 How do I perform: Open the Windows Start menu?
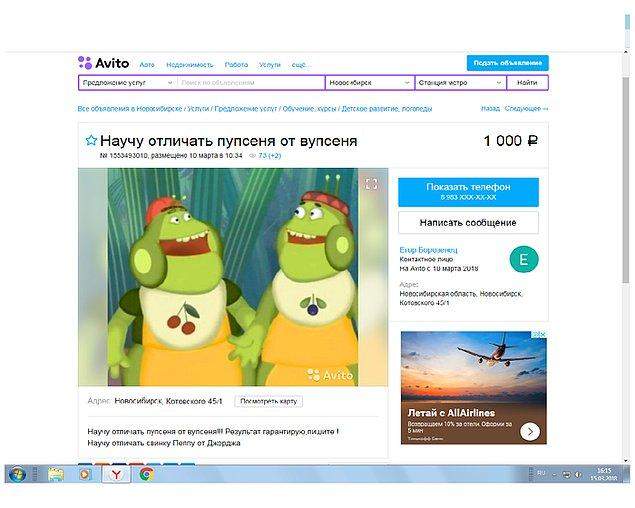click(17, 474)
